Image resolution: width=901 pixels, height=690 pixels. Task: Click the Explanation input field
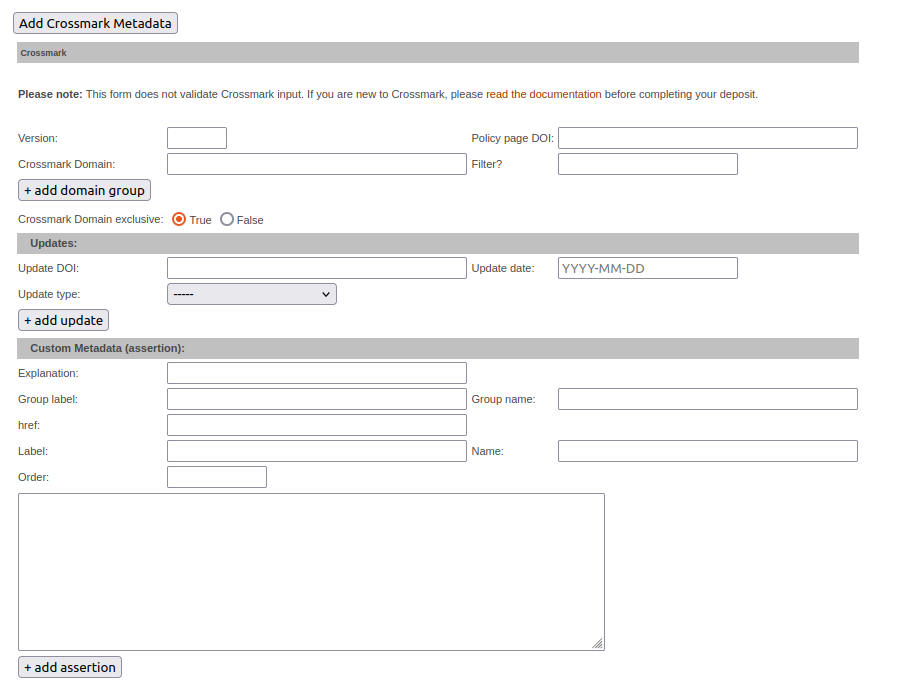tap(316, 372)
